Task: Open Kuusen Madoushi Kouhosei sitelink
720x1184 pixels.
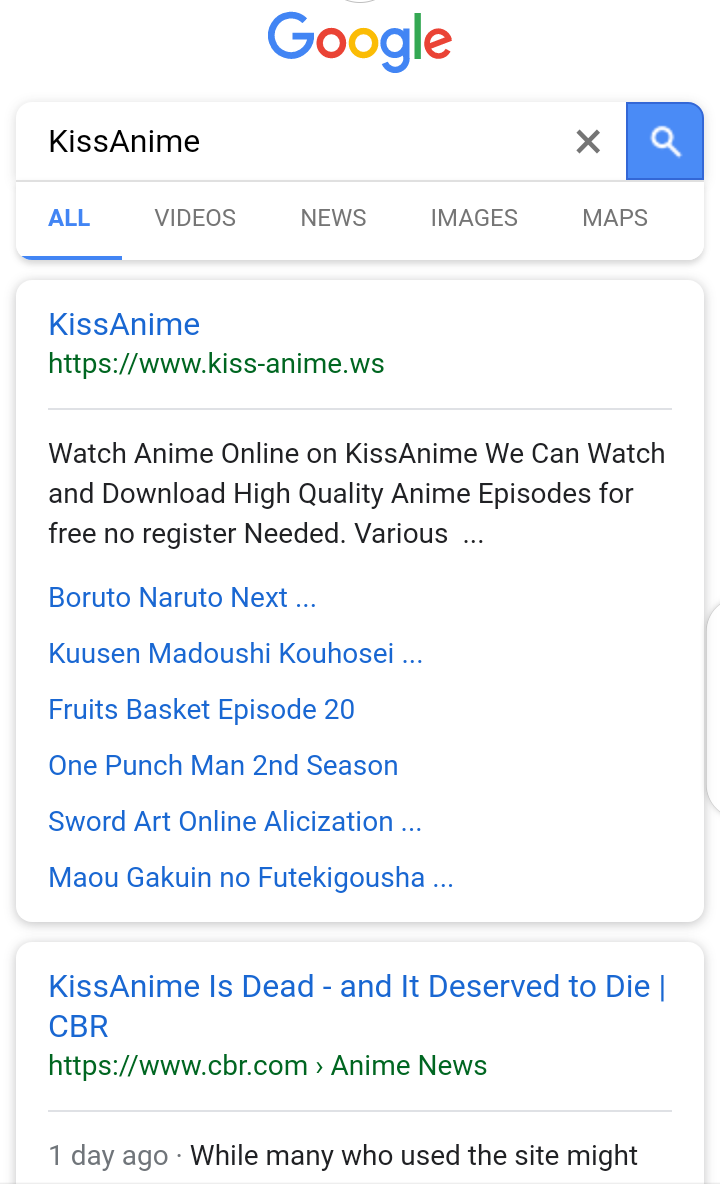Action: click(235, 654)
